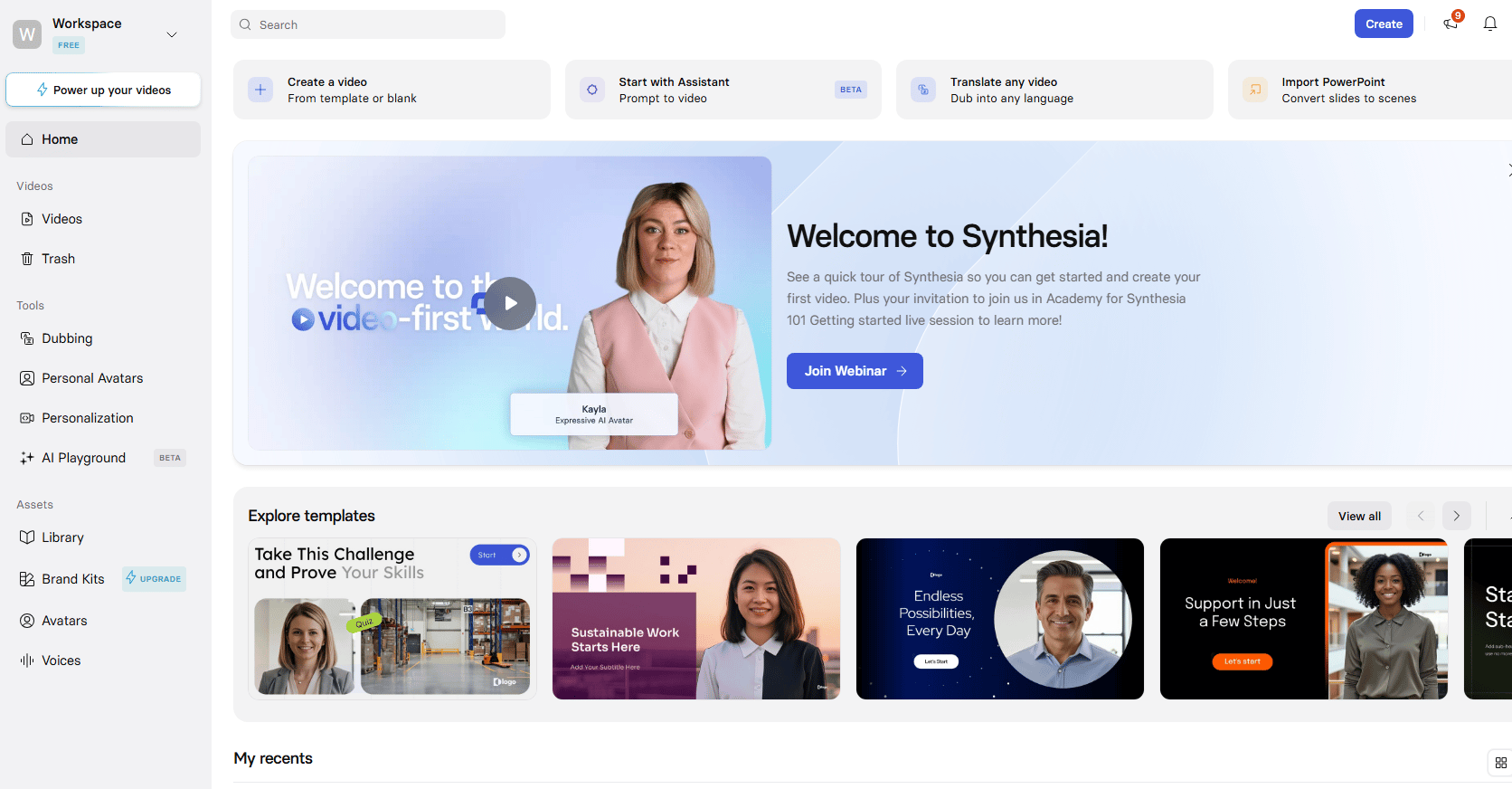Click the 'Welcome to Synthesia!' heading
This screenshot has width=1512, height=789.
tap(947, 236)
